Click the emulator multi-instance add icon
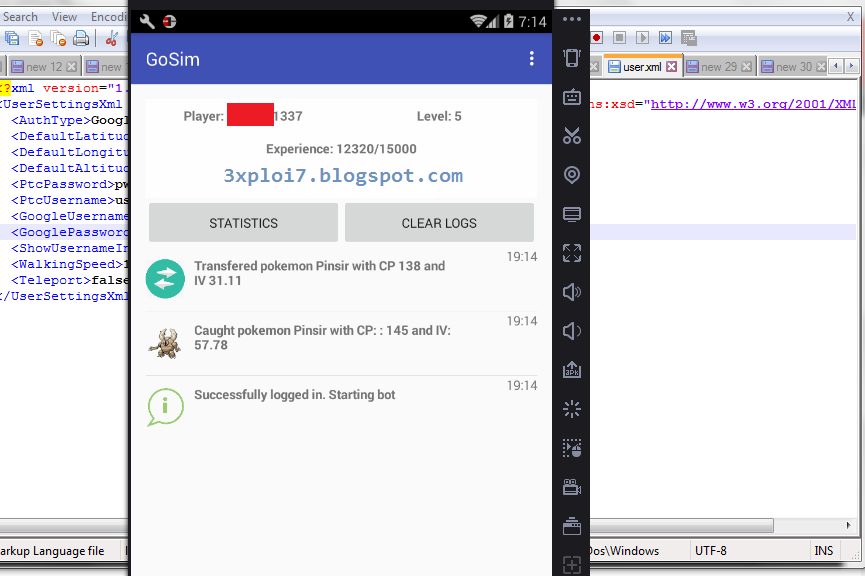 pyautogui.click(x=572, y=565)
